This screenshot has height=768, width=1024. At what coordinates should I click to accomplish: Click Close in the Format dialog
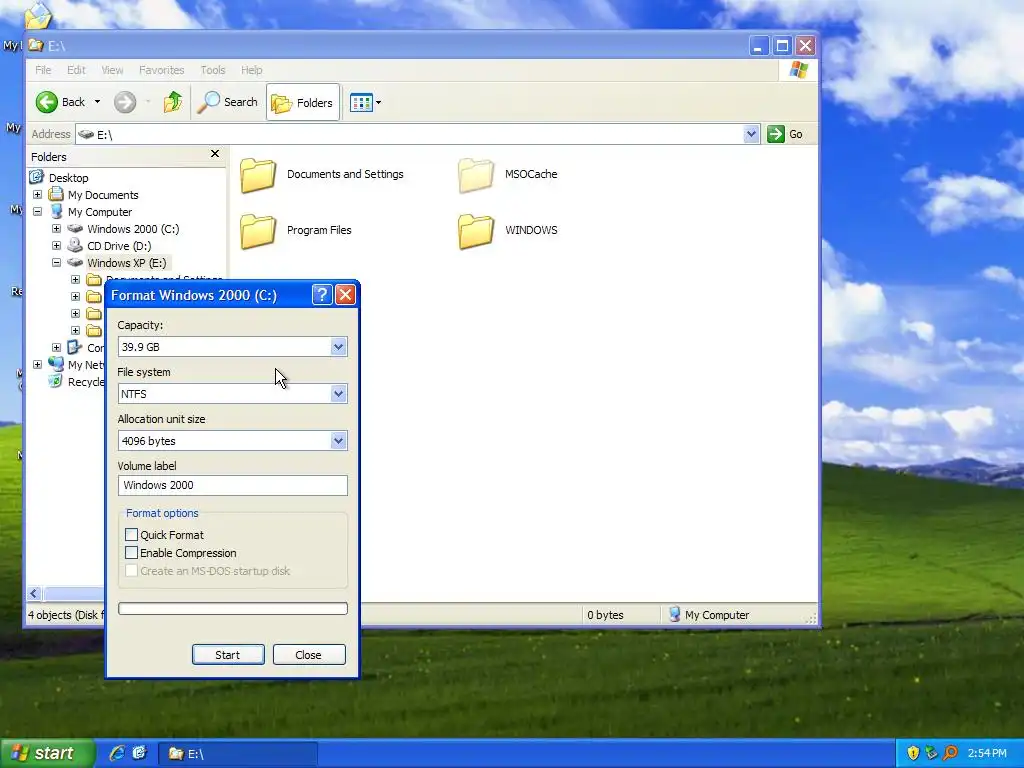pyautogui.click(x=309, y=655)
